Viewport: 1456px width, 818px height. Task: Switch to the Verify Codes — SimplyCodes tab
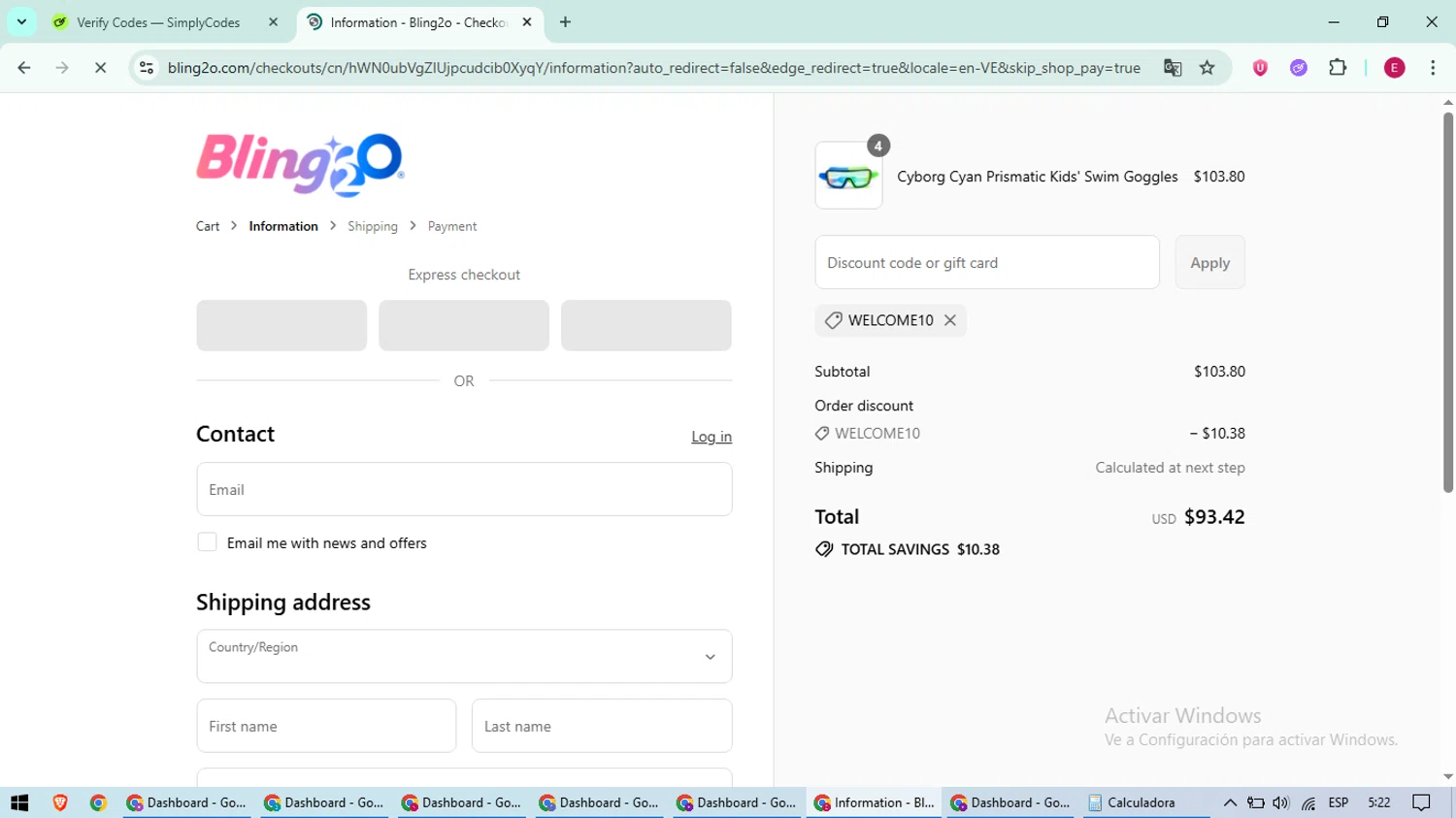pos(158,22)
